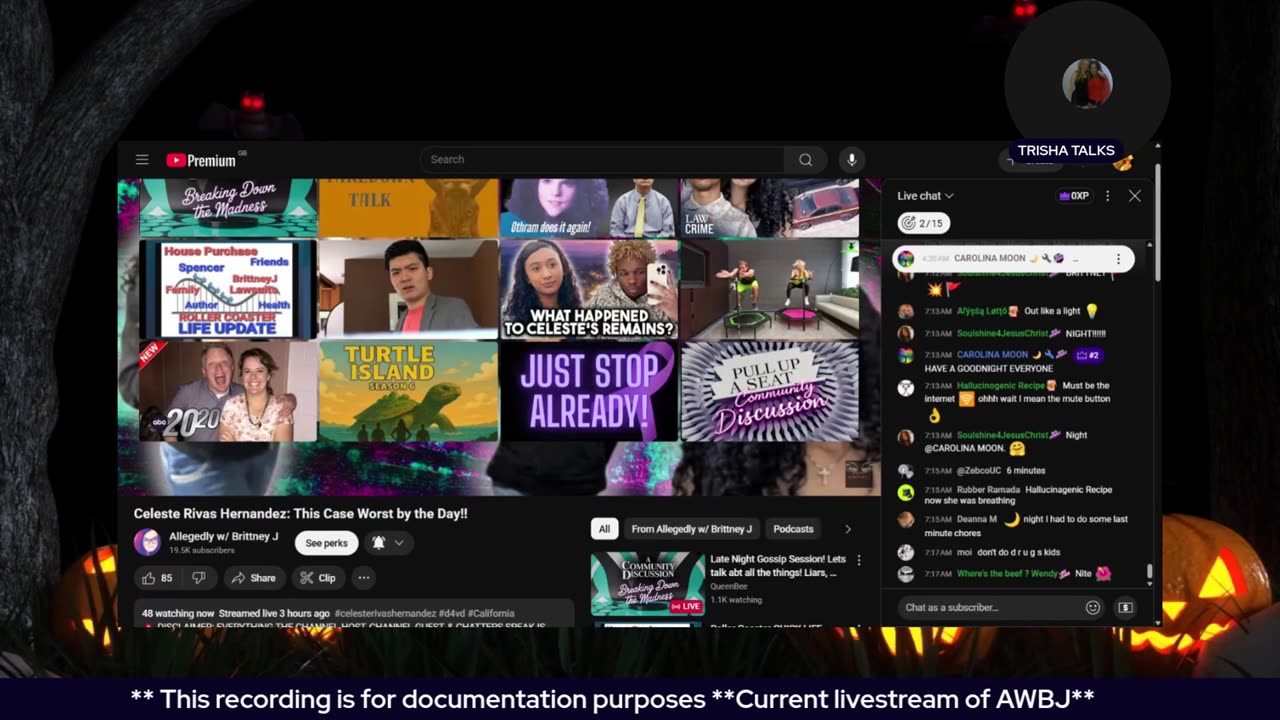Image resolution: width=1280 pixels, height=720 pixels.
Task: Click the Law & Crime end-screen thumbnail
Action: [769, 207]
